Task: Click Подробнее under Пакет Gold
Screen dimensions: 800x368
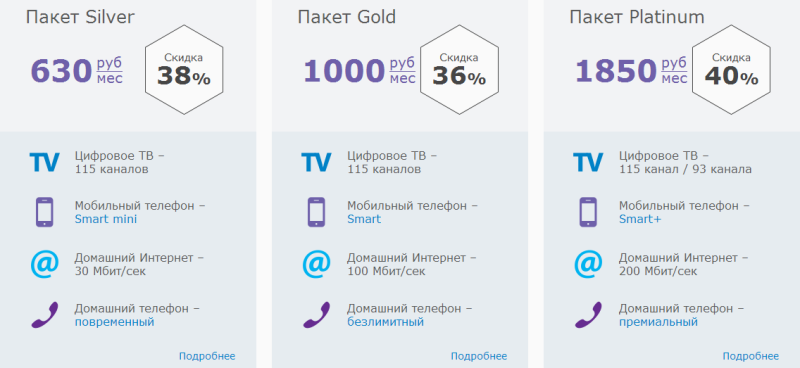Action: [479, 356]
